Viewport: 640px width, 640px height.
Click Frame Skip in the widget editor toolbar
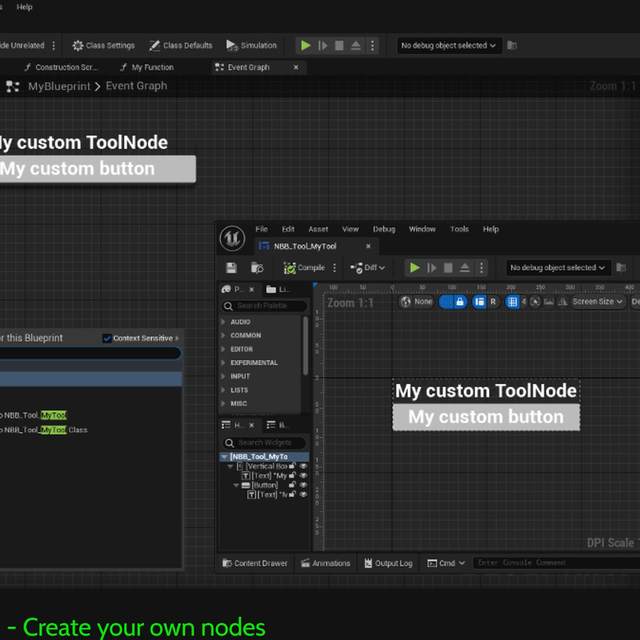[x=431, y=268]
